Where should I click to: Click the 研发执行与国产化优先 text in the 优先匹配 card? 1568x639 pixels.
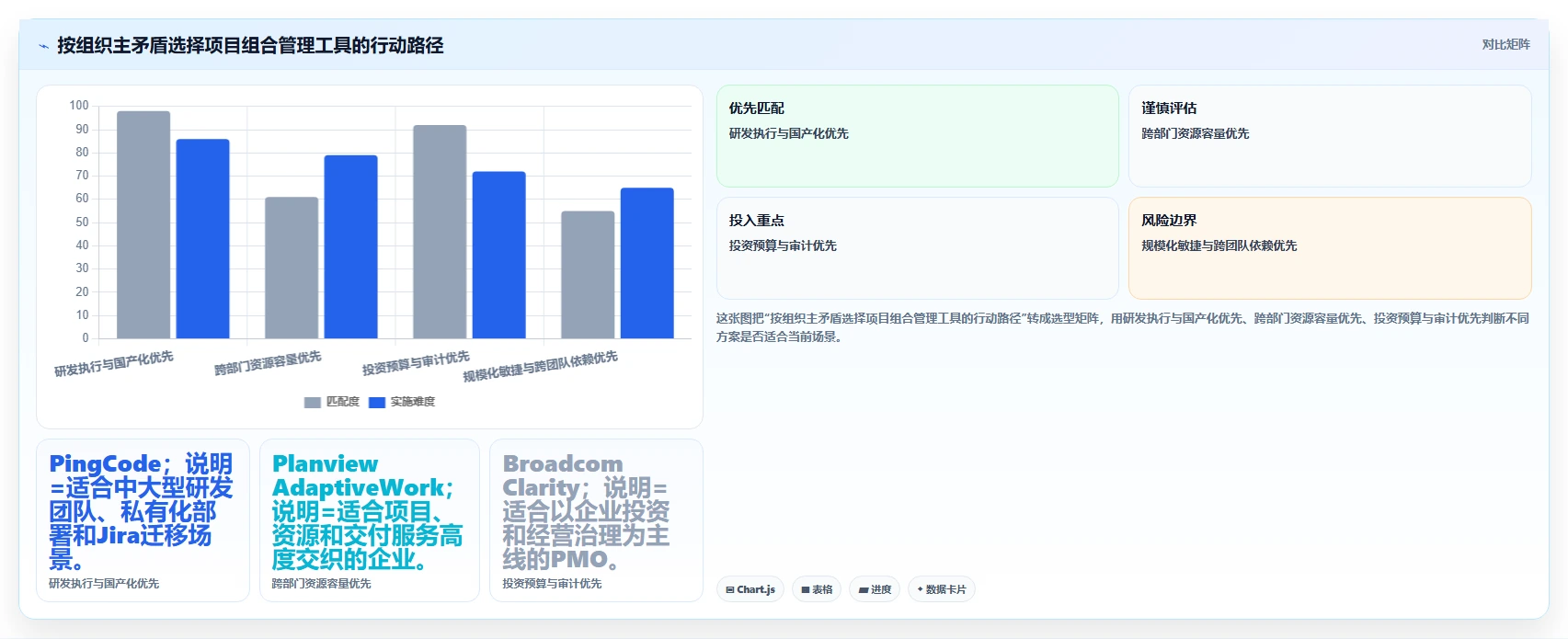tap(789, 133)
